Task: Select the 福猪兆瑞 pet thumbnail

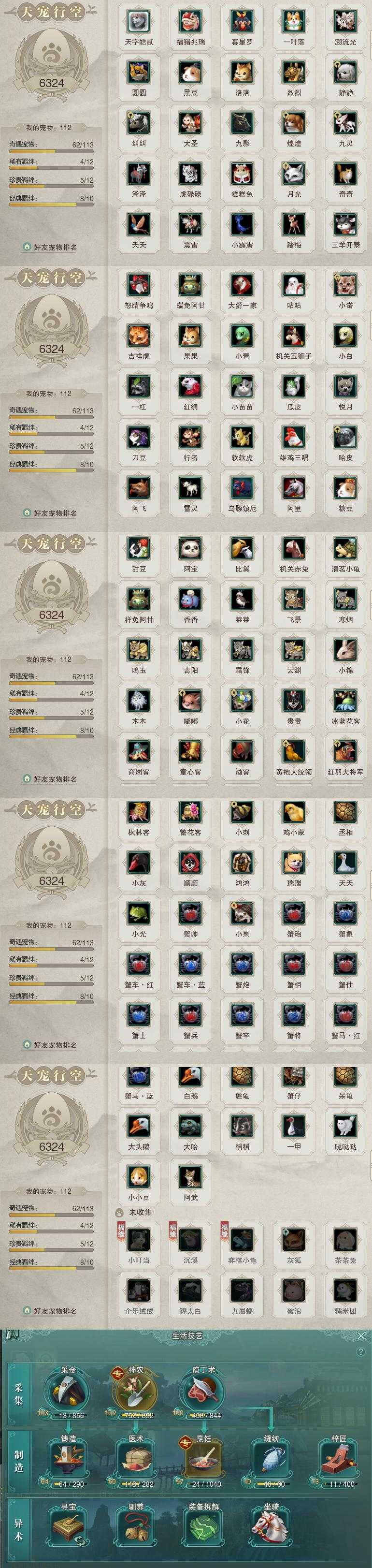Action: [190, 22]
